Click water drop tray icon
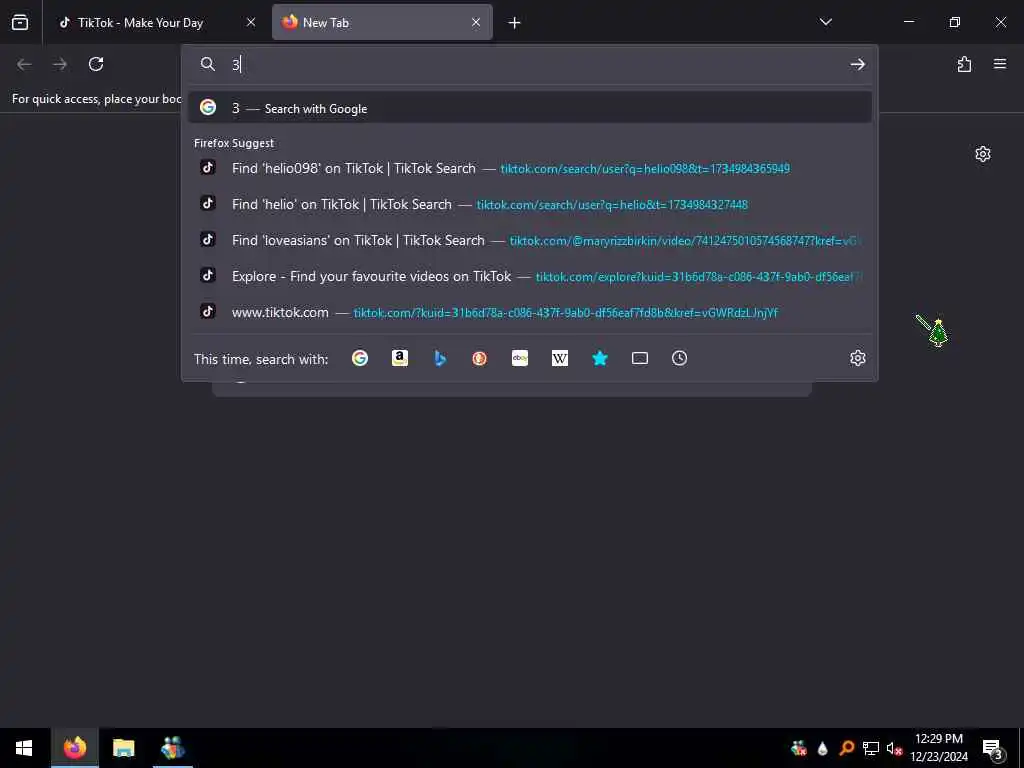The width and height of the screenshot is (1024, 768). [823, 748]
